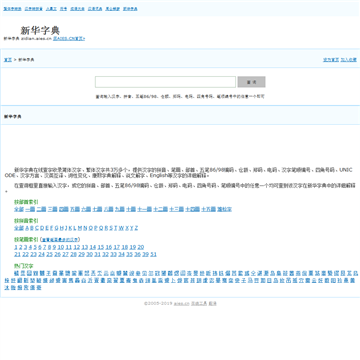Click the 设为首页 link

(x=331, y=60)
